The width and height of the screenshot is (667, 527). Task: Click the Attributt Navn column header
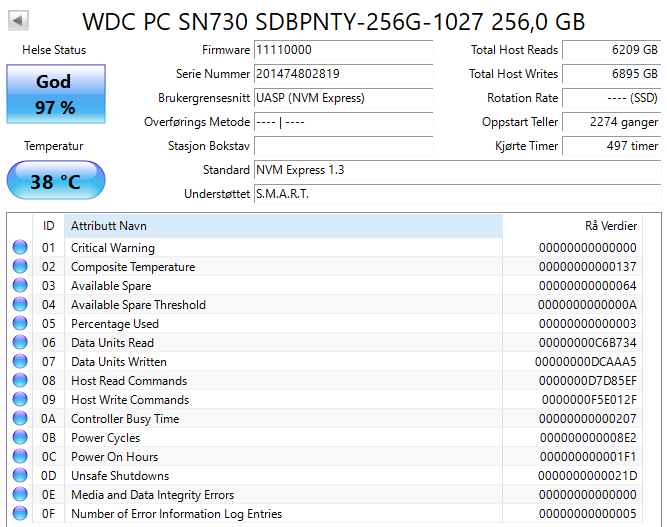(x=283, y=226)
